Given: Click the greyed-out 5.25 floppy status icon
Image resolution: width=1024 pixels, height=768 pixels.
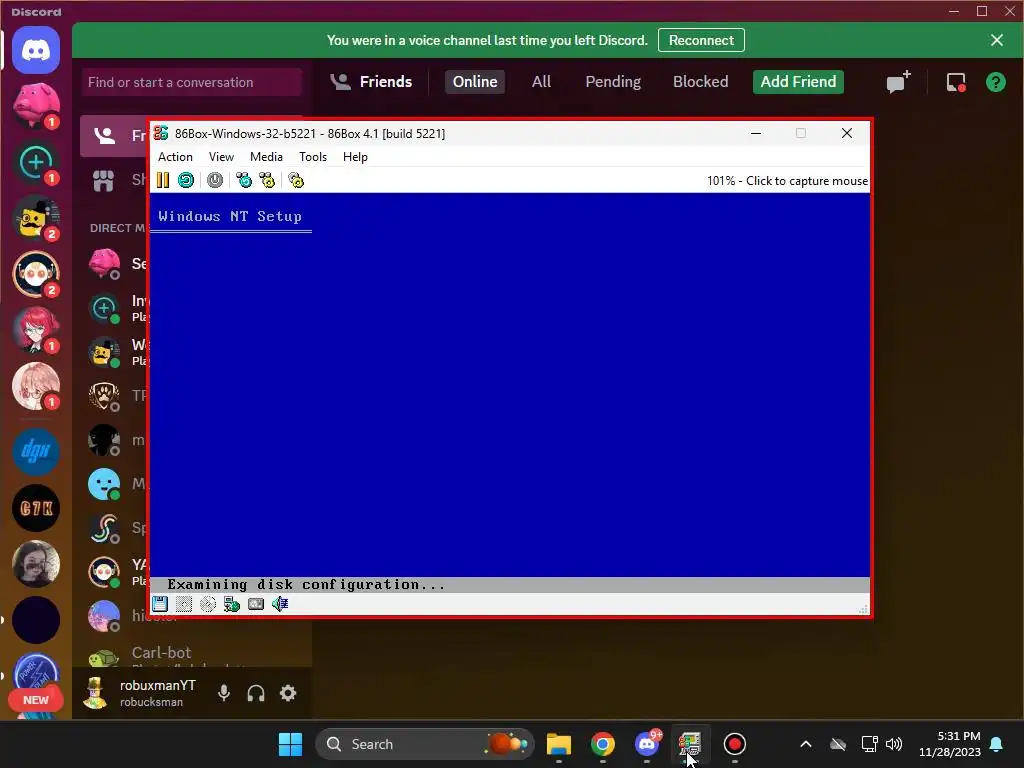Looking at the screenshot, I should point(184,604).
